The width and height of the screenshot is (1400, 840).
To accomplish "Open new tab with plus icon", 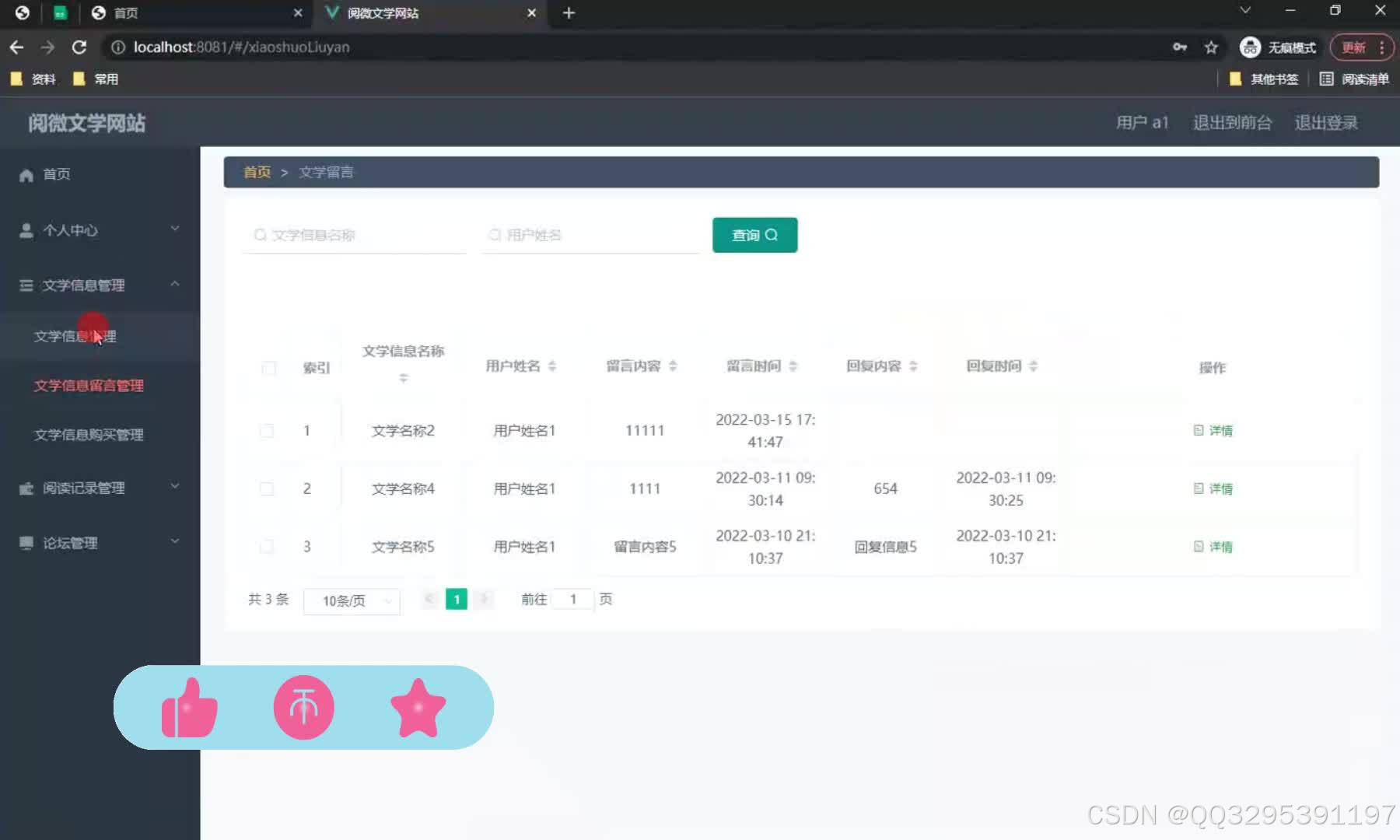I will click(569, 12).
